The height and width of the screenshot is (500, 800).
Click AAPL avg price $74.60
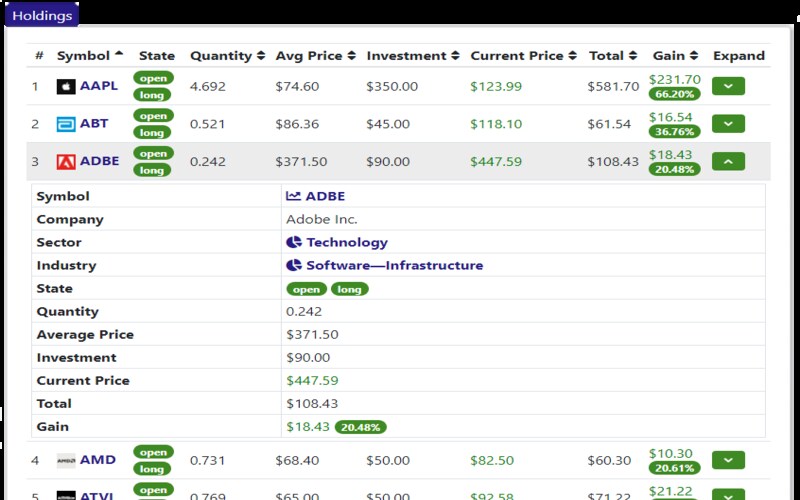297,86
